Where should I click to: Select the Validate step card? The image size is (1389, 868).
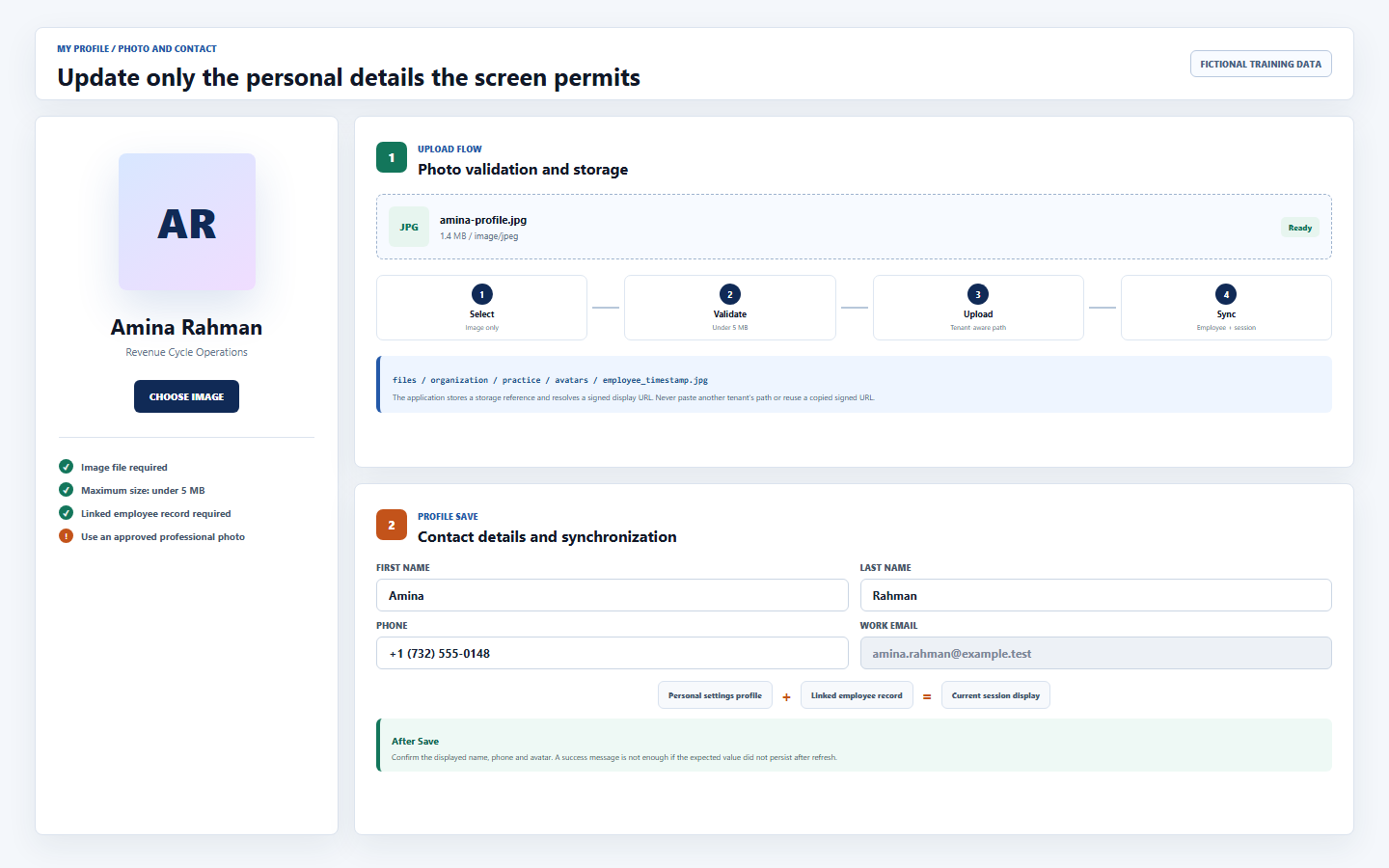click(x=730, y=308)
